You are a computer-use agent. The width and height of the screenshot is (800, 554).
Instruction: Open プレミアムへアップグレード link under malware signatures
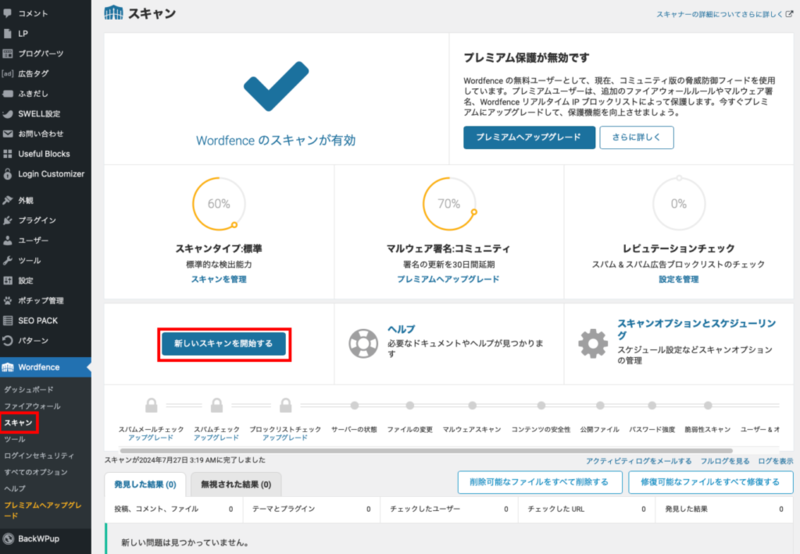tap(448, 280)
